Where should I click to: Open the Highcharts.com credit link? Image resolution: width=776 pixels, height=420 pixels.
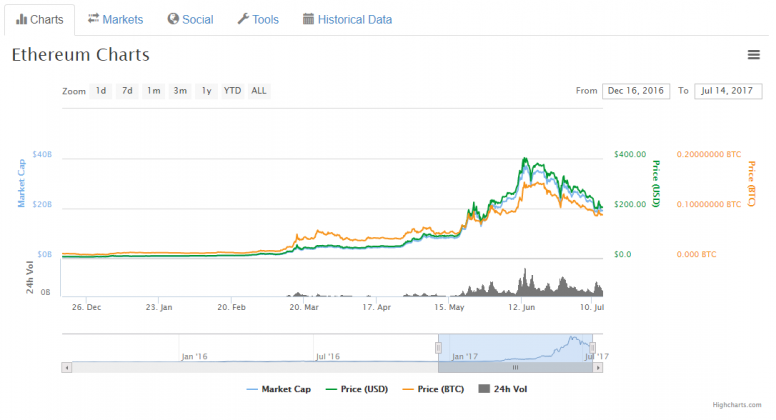click(x=738, y=405)
